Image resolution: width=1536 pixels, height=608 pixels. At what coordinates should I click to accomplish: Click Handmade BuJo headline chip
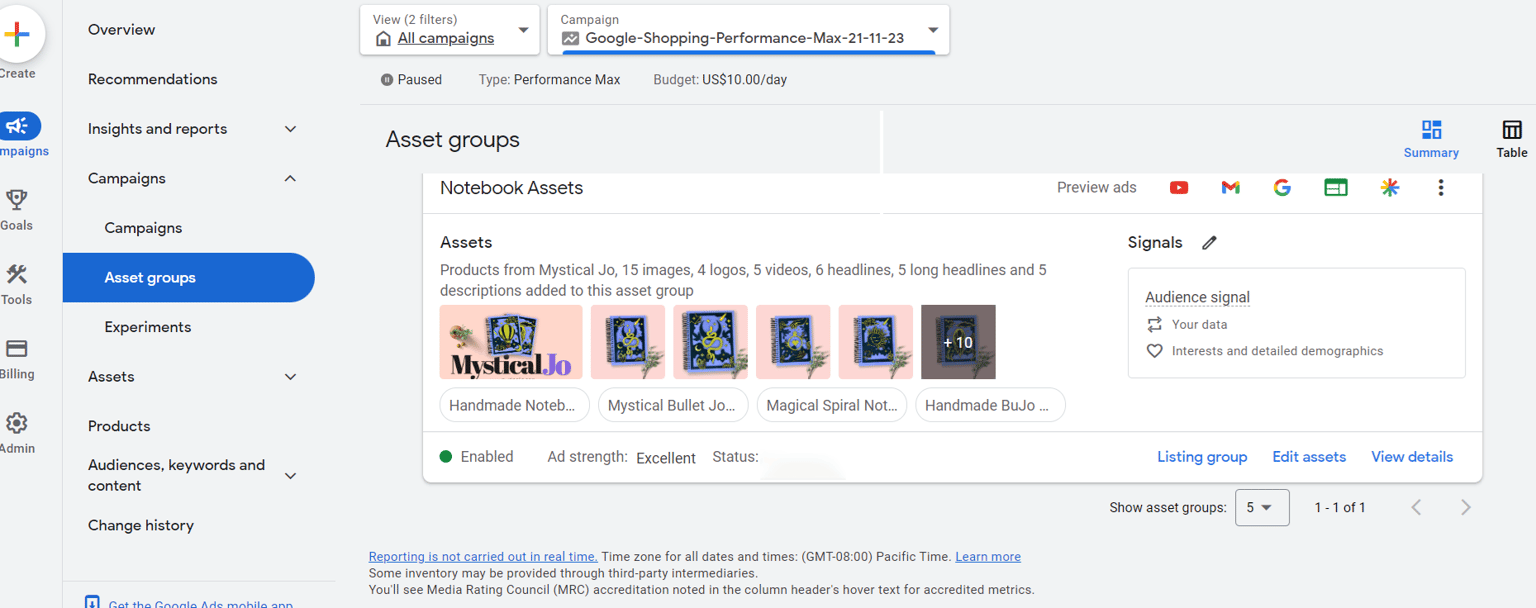(990, 405)
